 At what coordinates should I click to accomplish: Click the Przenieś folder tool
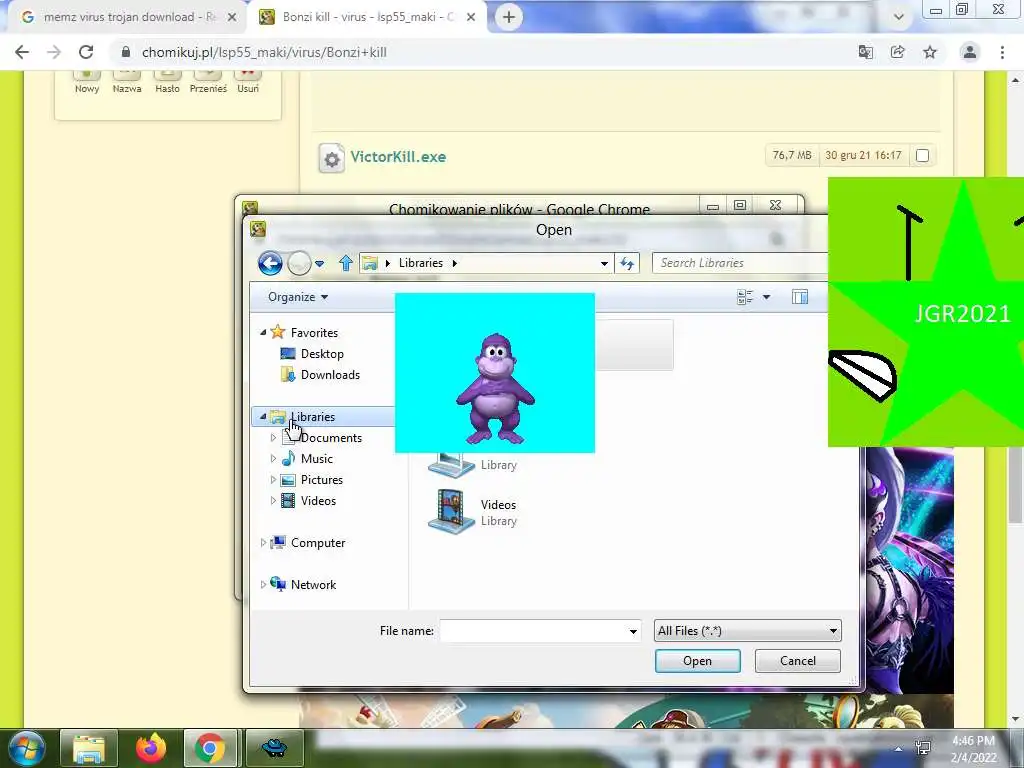(x=208, y=83)
